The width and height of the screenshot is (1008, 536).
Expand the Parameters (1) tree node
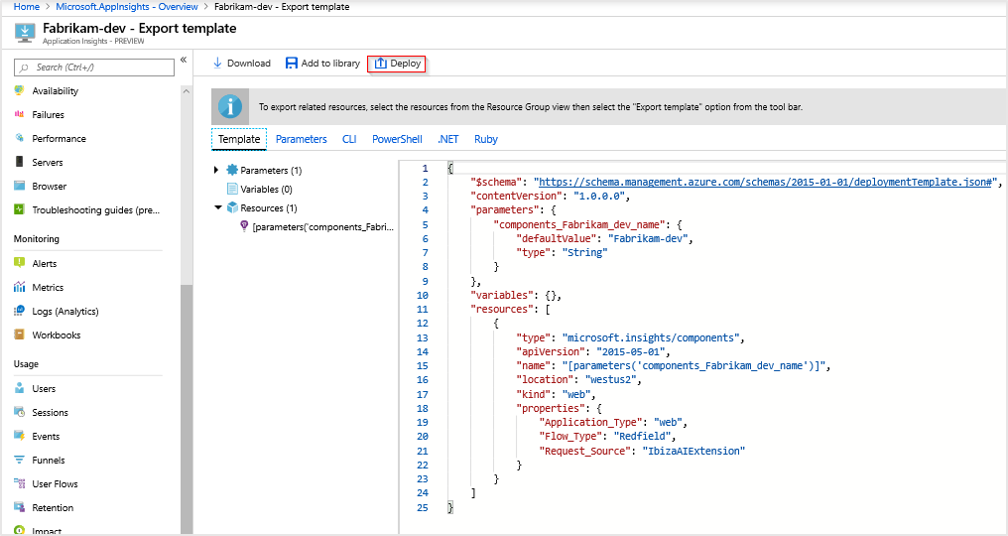(x=217, y=171)
